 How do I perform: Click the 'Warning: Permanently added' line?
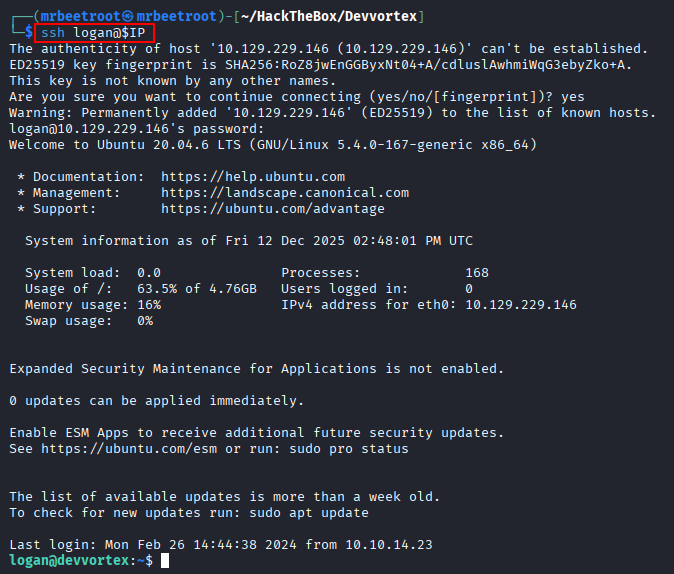(x=332, y=113)
